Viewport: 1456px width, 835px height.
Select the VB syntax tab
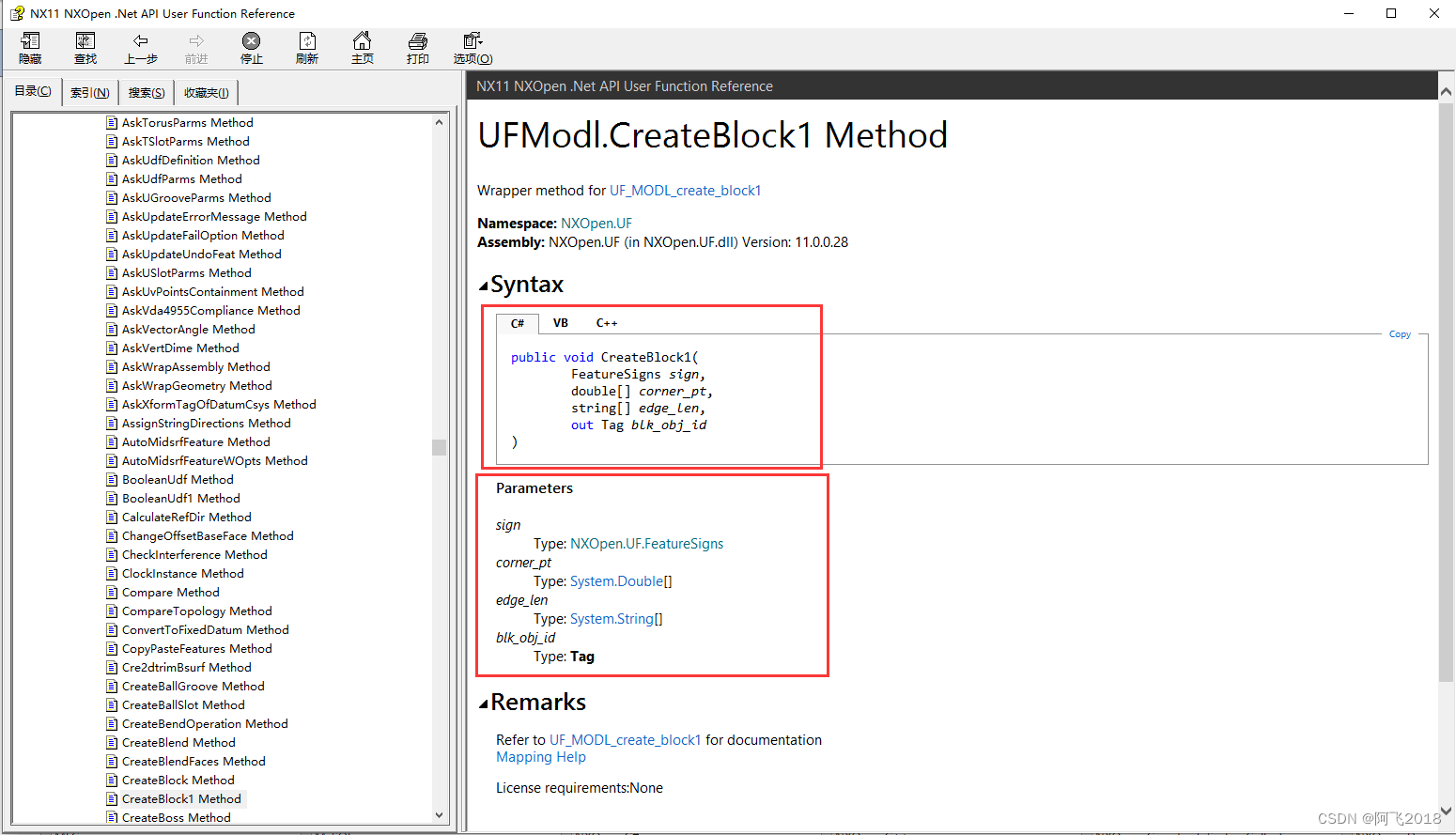coord(561,323)
